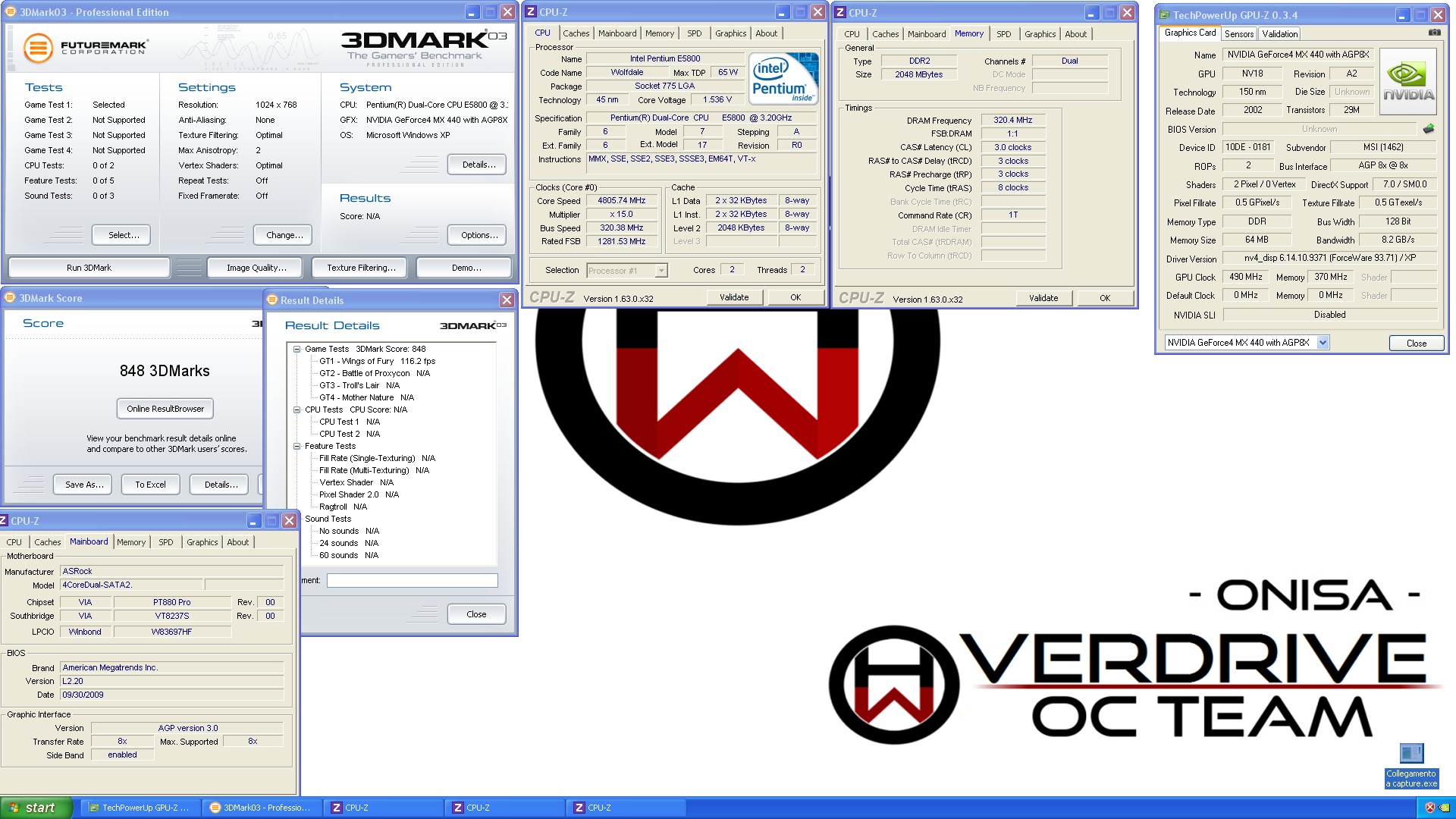
Task: Click Save As in 3DMark Score window
Action: click(84, 485)
